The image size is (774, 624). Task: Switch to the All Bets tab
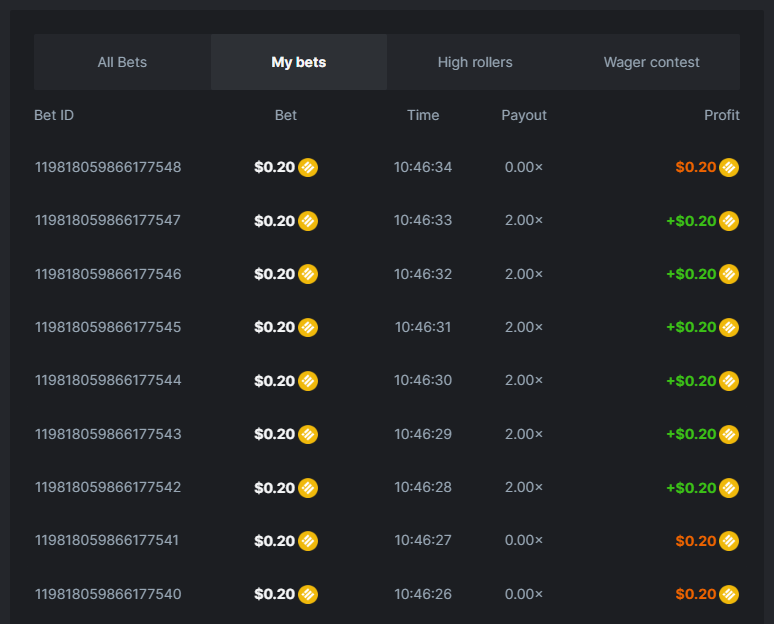[122, 62]
